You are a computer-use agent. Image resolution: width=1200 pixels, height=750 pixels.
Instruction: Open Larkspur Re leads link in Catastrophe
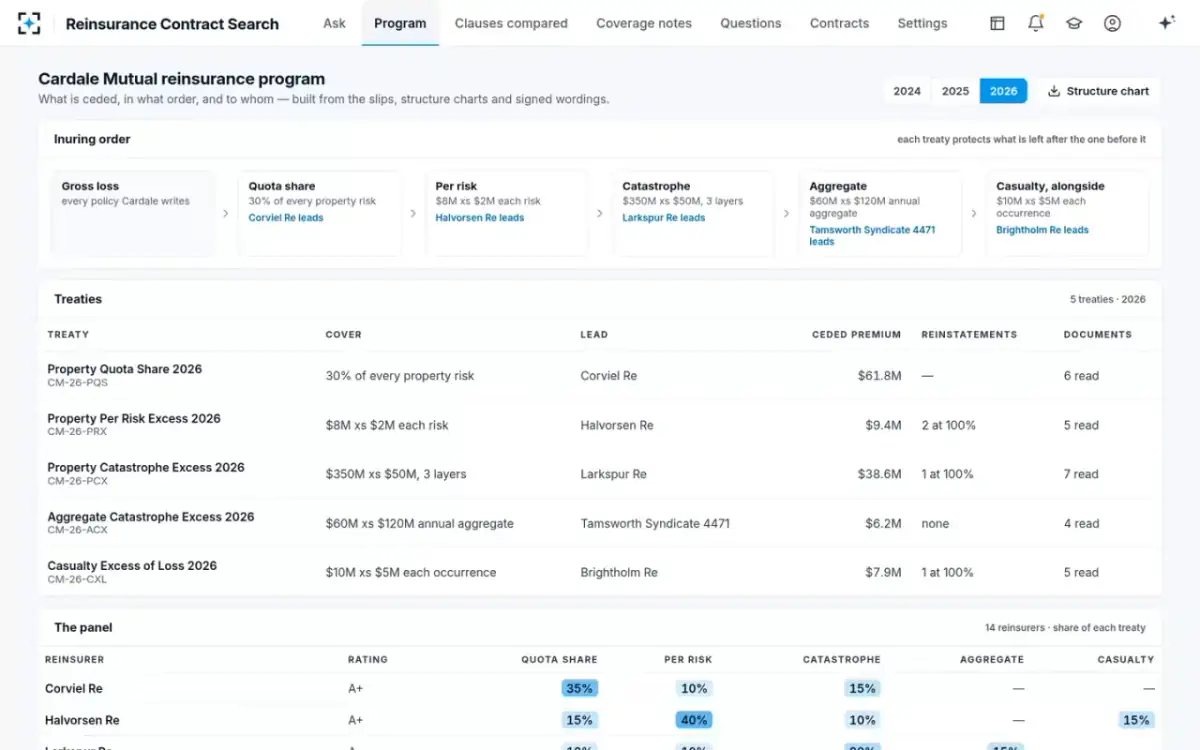(x=664, y=218)
